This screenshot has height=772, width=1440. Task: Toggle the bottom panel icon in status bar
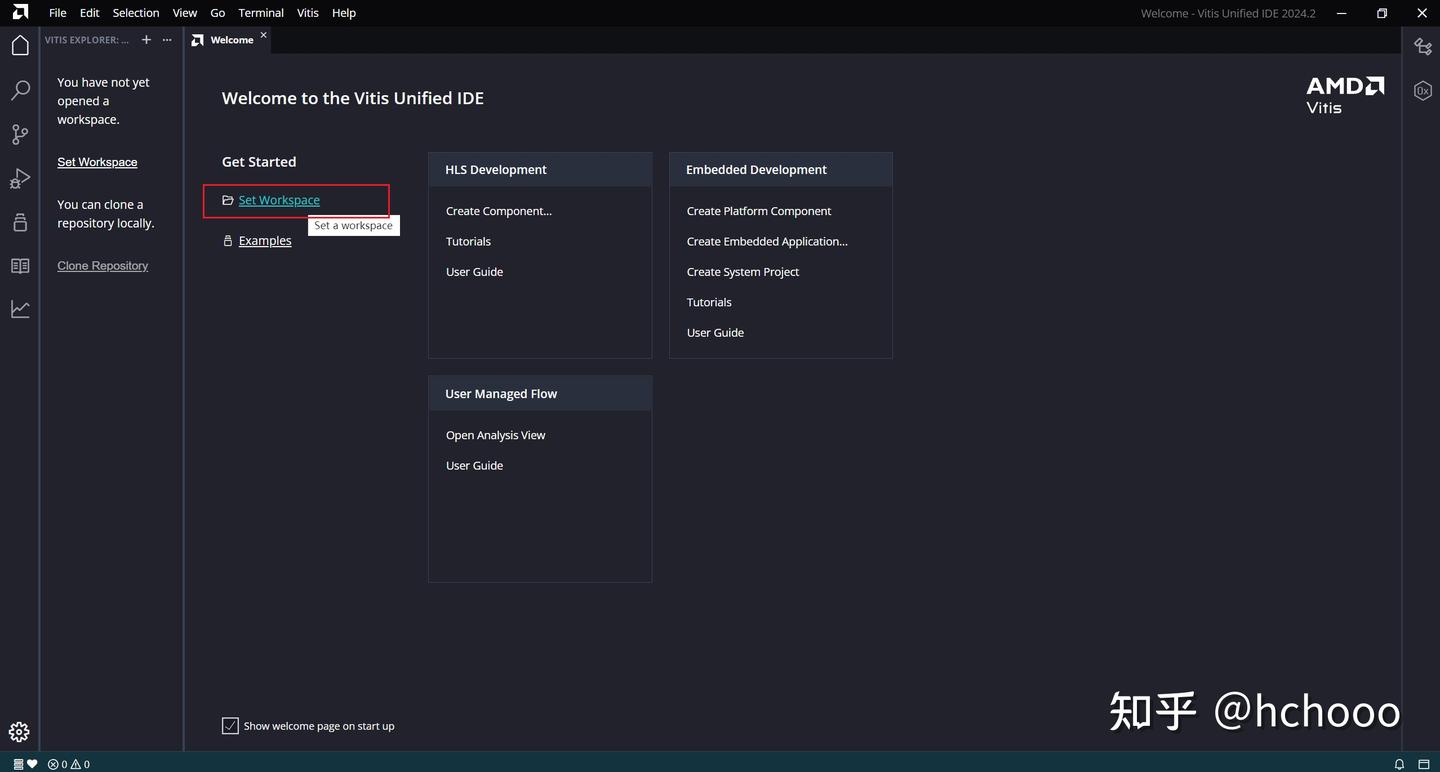click(x=1424, y=764)
